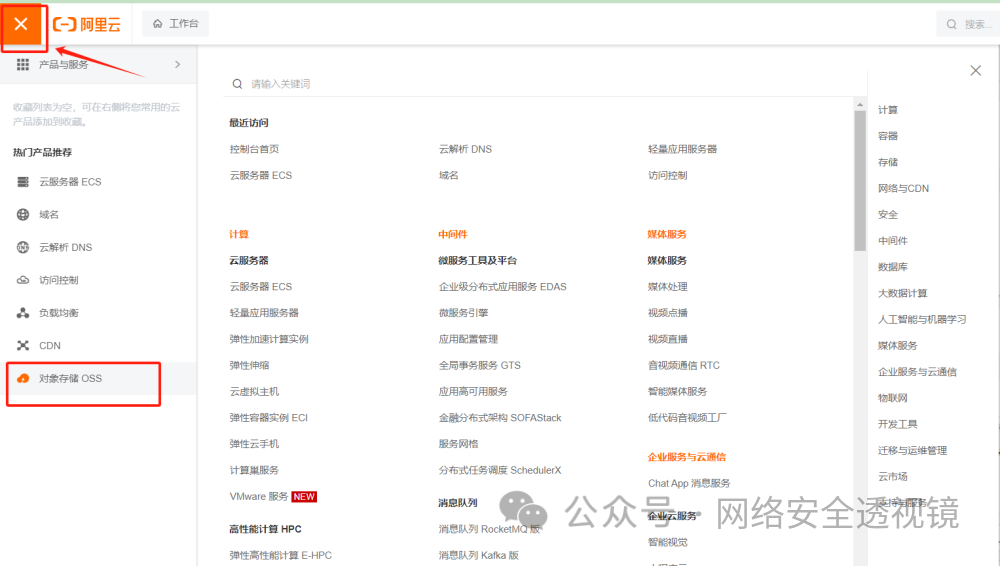Image resolution: width=1000 pixels, height=566 pixels.
Task: Open 弹性高性能计算 E-HPC
Action: click(x=281, y=555)
